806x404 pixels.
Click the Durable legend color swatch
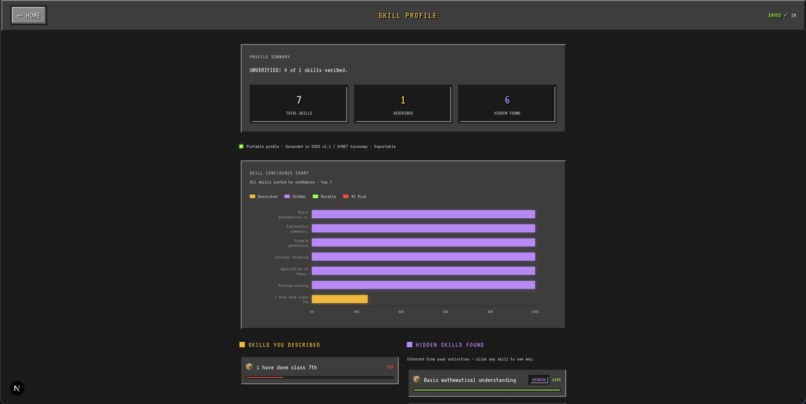tap(316, 196)
